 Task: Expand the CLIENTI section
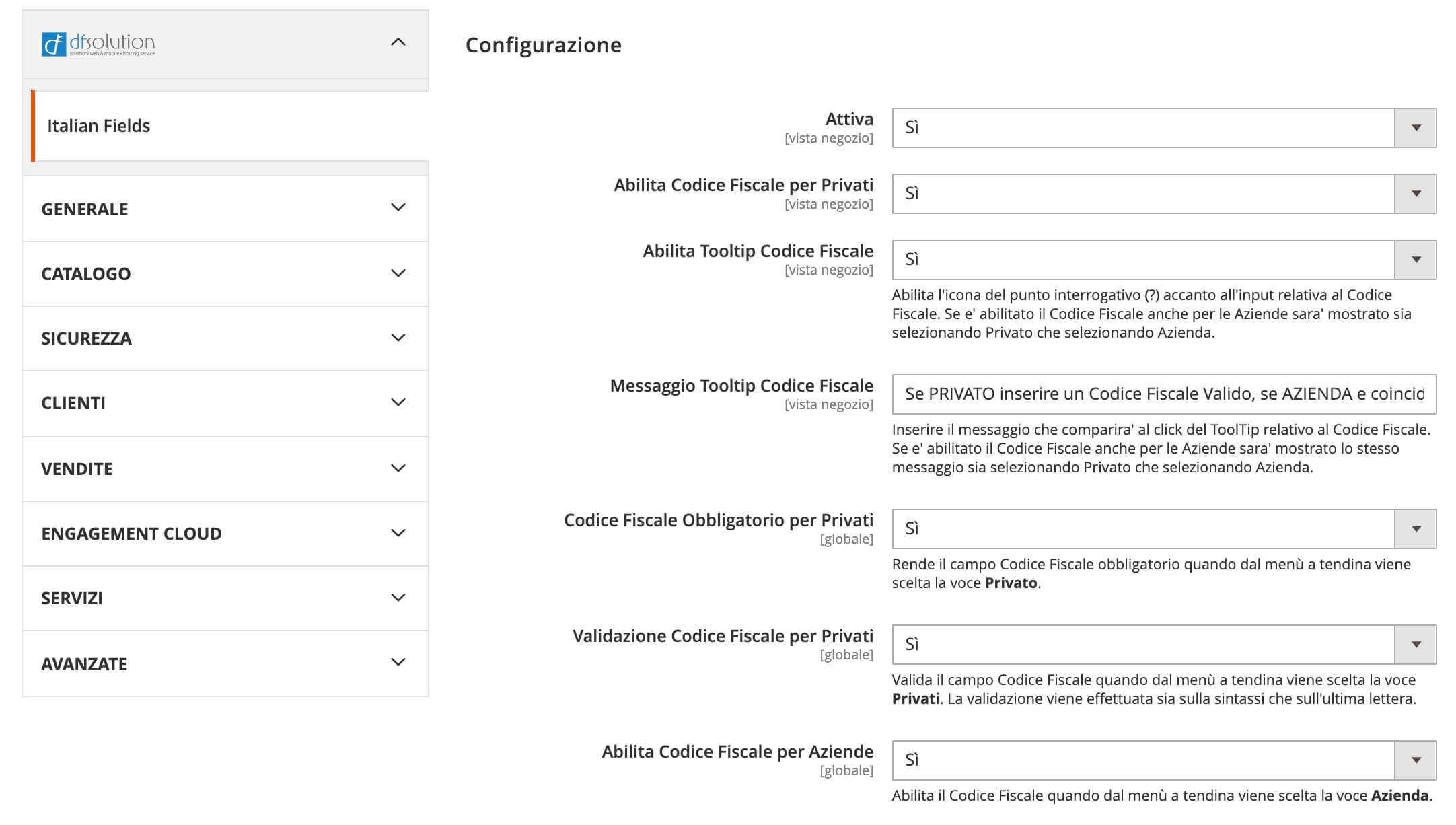(x=225, y=403)
